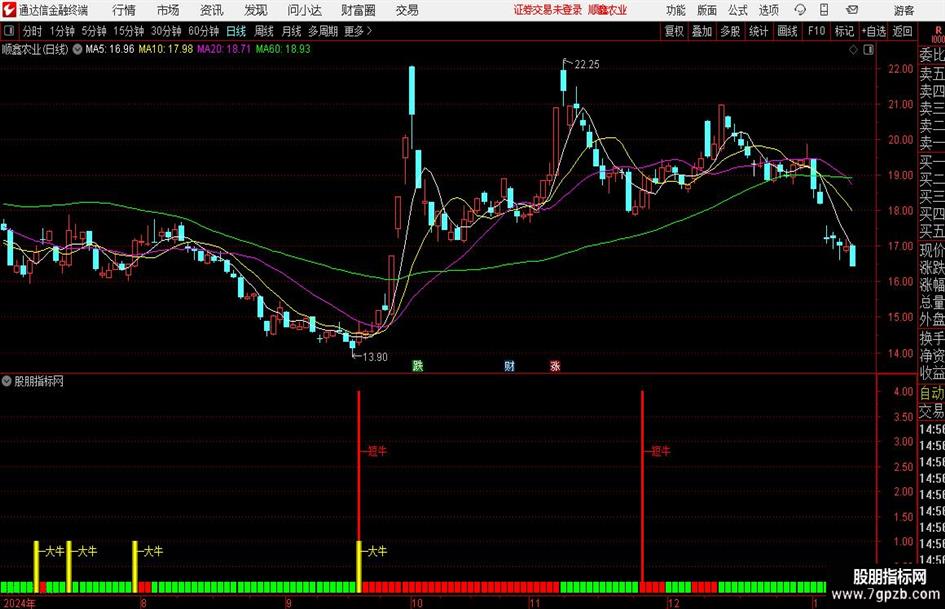
Task: Click the MA20: 18.71 indicator label
Action: [224, 49]
